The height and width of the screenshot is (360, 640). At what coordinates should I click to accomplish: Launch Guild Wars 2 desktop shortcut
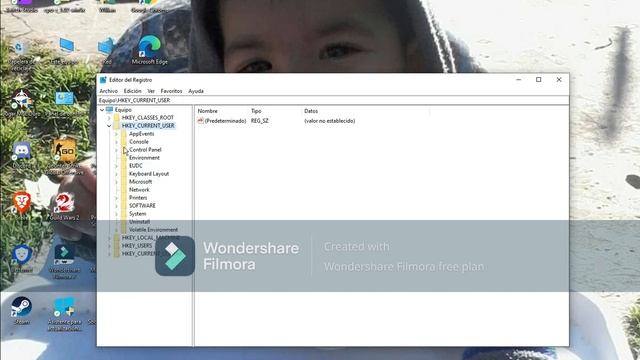coord(64,206)
